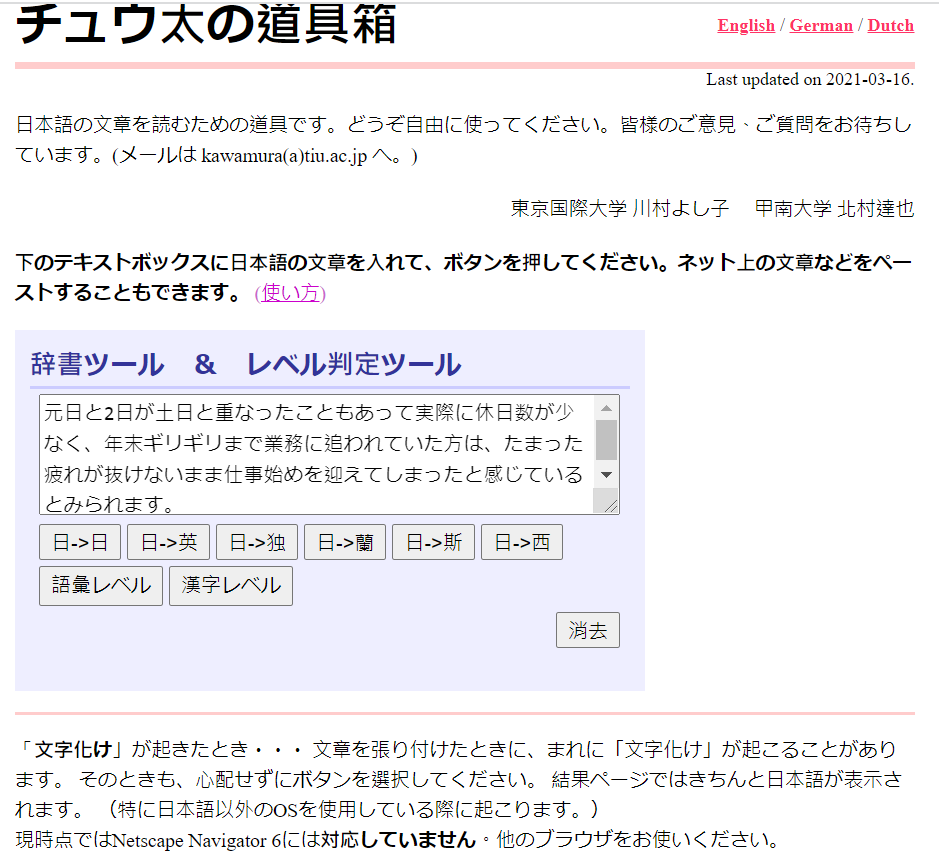This screenshot has width=939, height=863.
Task: Click the 日->斯 dictionary button
Action: 434,542
